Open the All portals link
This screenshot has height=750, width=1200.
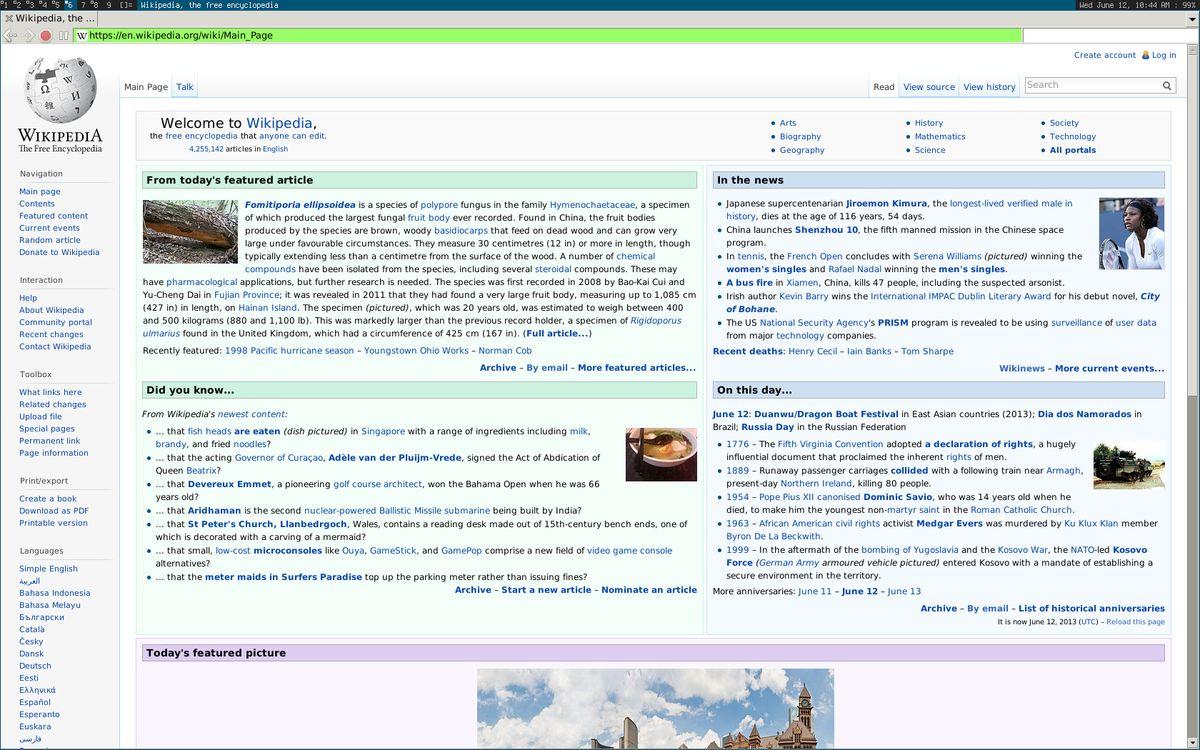pyautogui.click(x=1073, y=150)
